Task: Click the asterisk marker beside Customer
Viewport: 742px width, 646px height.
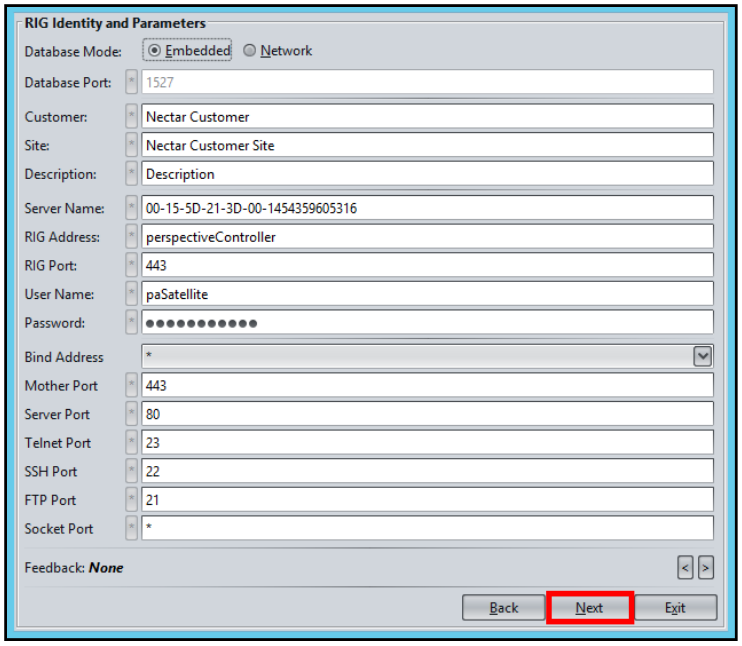Action: coord(132,116)
